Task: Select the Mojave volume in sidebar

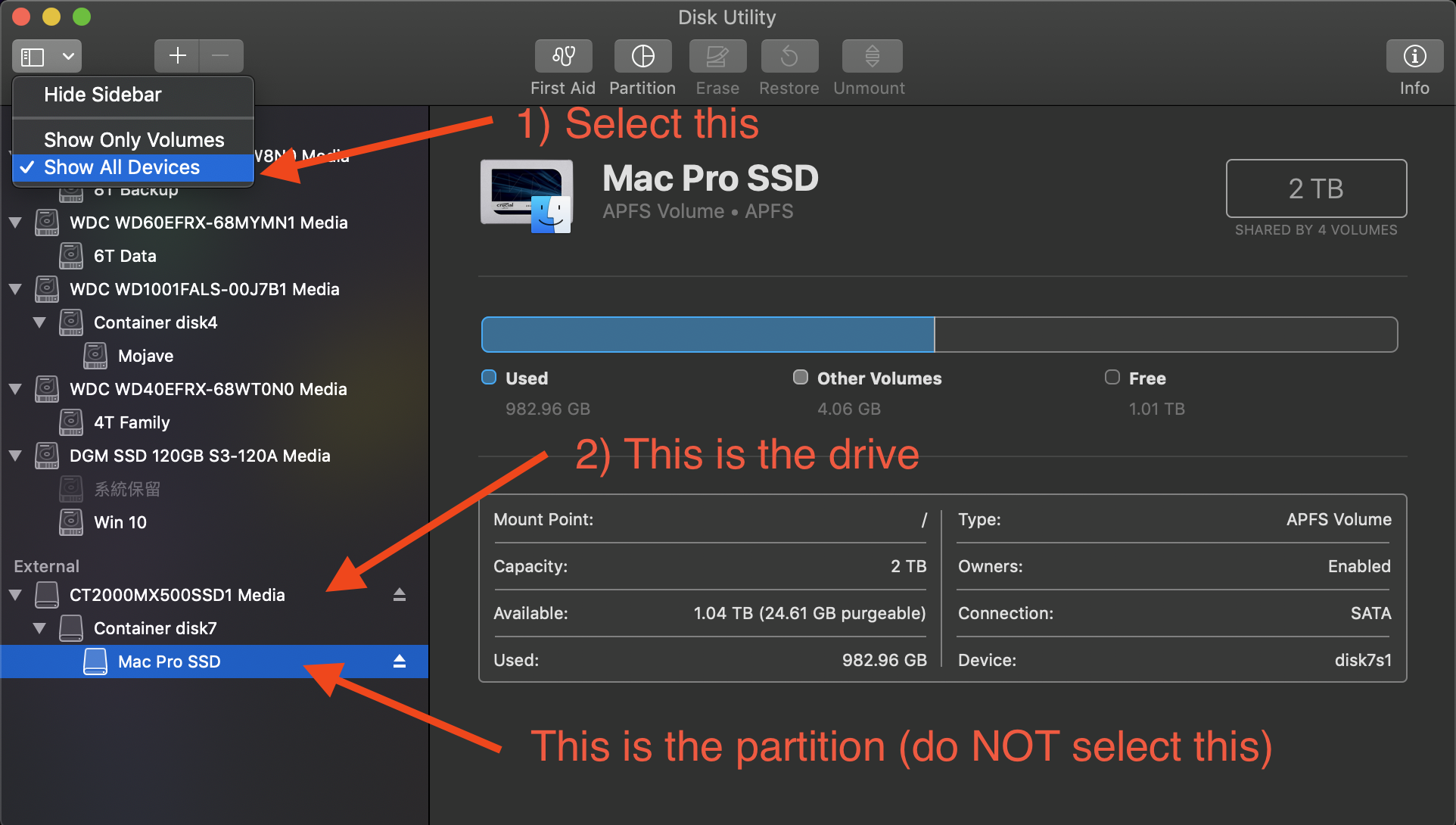Action: pyautogui.click(x=145, y=356)
